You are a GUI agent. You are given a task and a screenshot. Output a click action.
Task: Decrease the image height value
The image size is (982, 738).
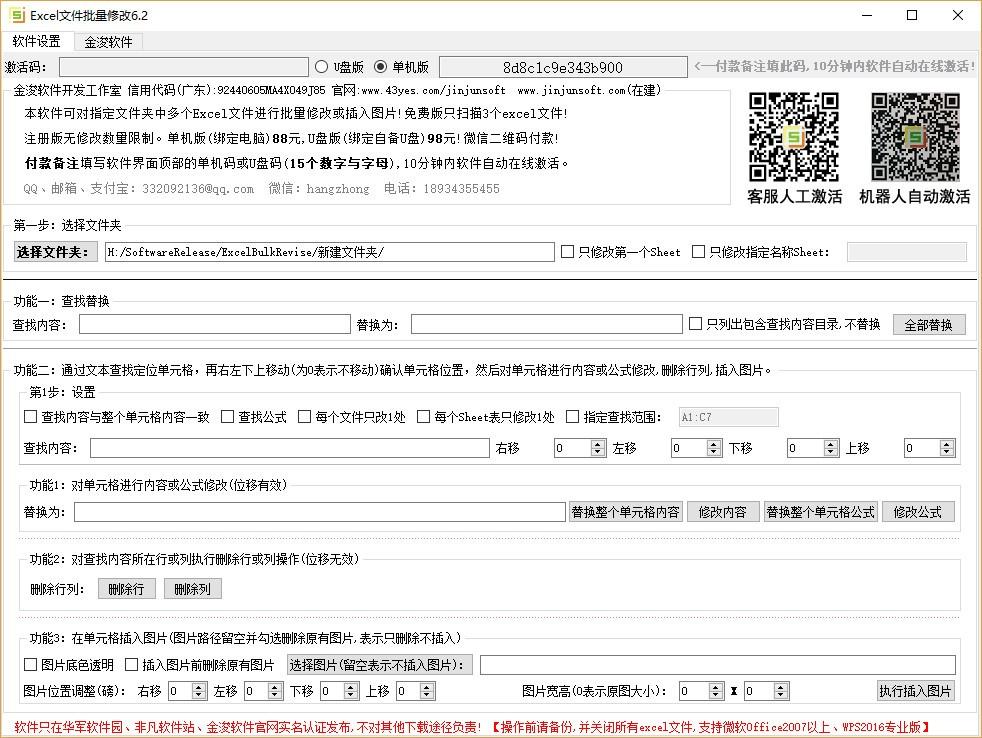click(781, 695)
